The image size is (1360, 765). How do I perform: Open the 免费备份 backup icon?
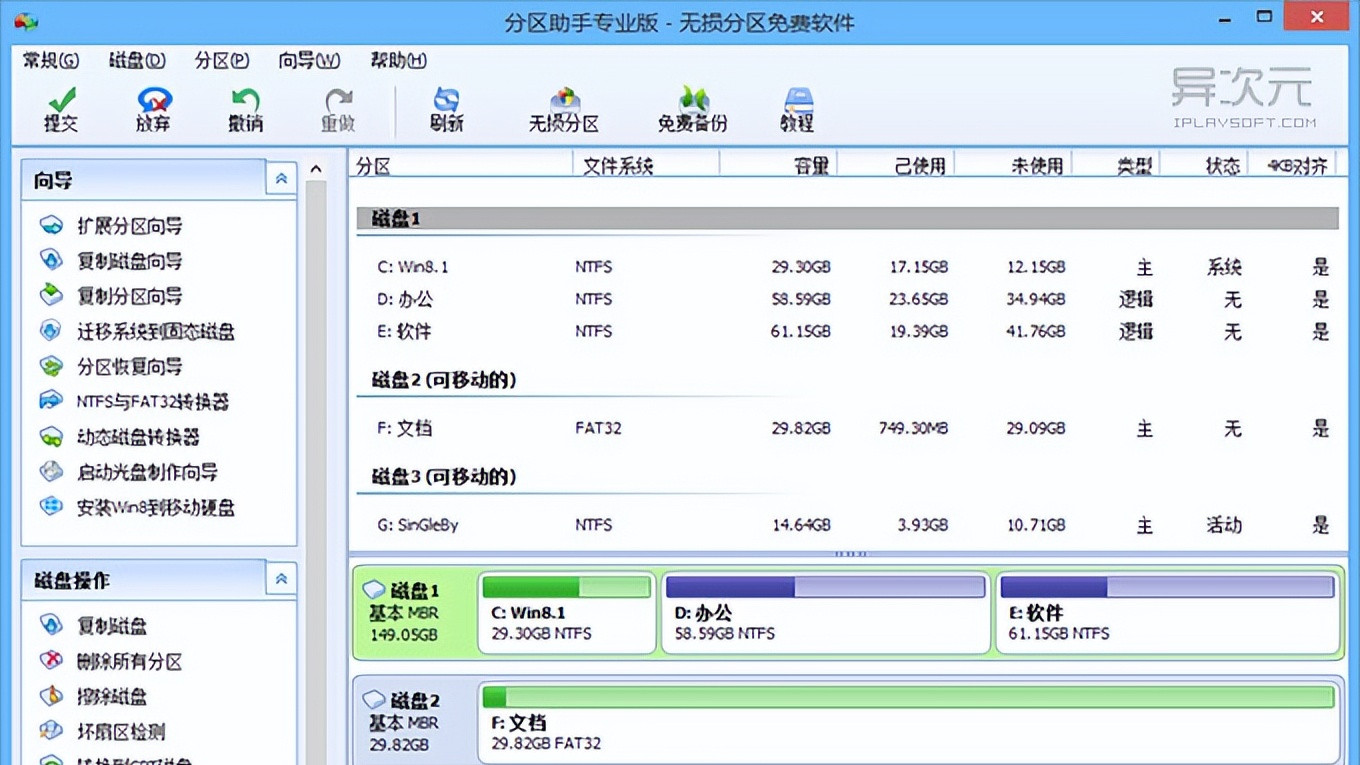tap(692, 110)
